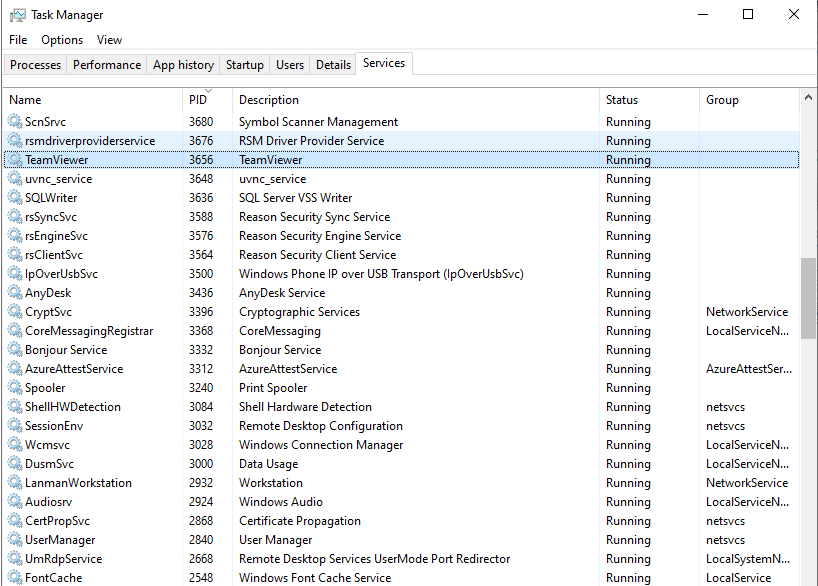This screenshot has width=818, height=586.
Task: Click the gear icon beside UmRdpService
Action: 15,559
